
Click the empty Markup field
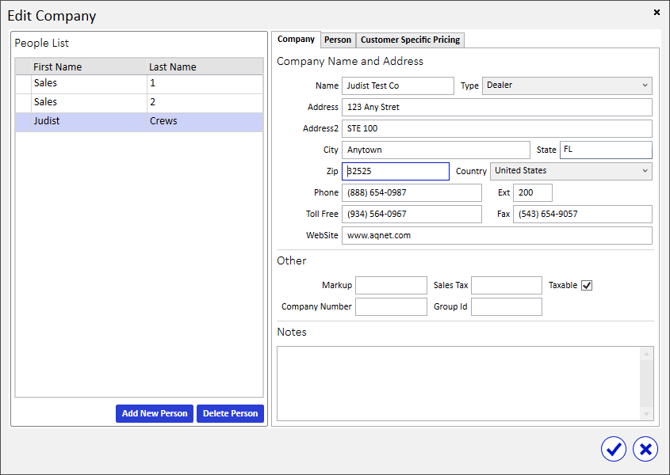pos(391,285)
